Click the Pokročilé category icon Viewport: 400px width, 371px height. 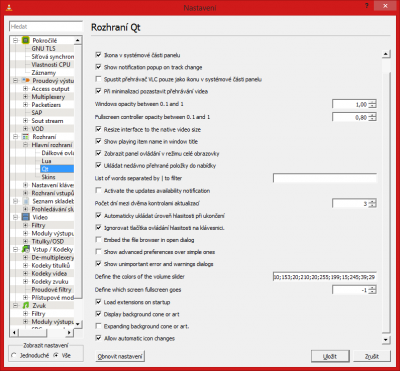(26, 40)
